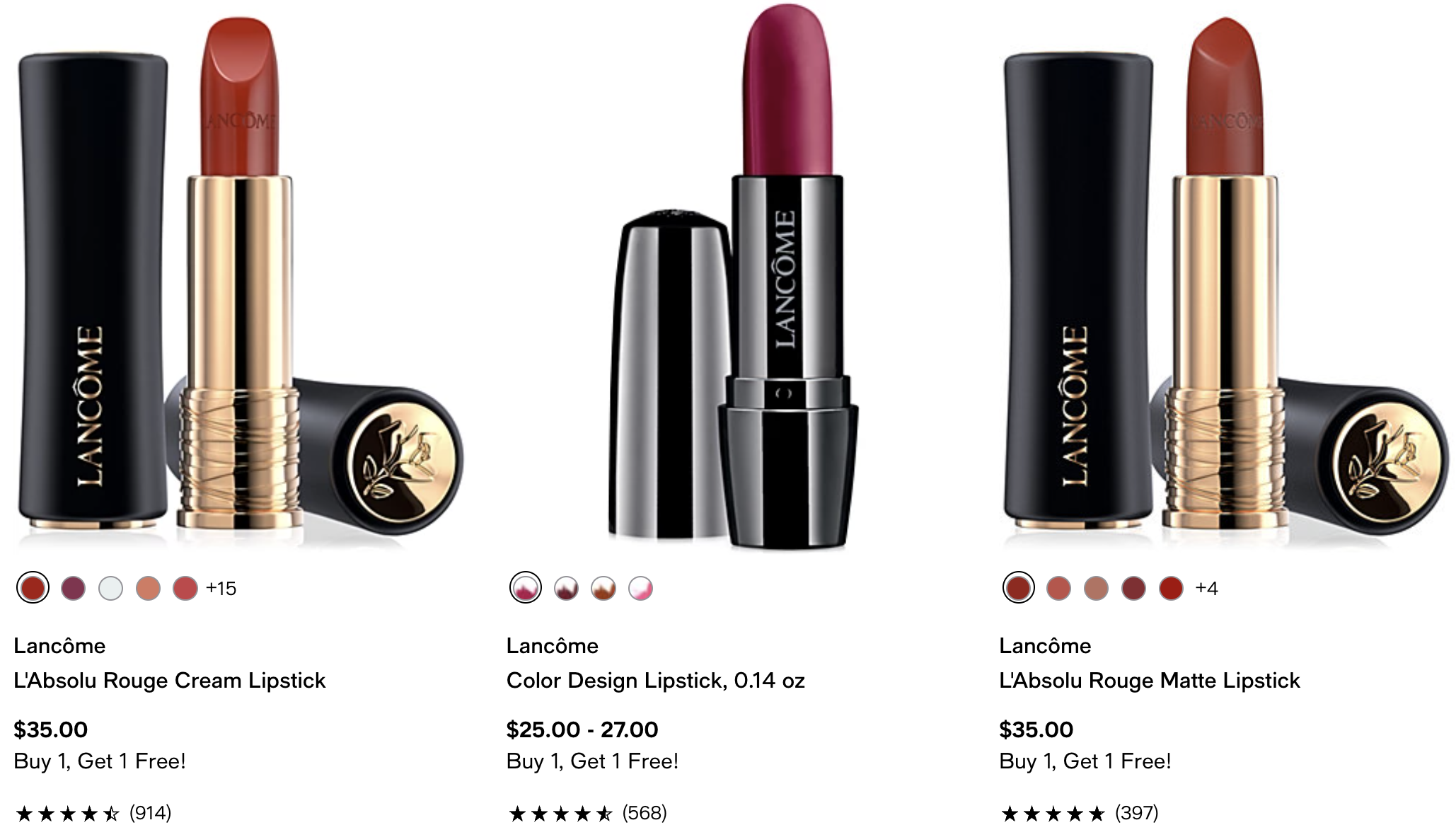Choose the second Color Design swatch
Screen dimensions: 1456x825
click(x=566, y=588)
